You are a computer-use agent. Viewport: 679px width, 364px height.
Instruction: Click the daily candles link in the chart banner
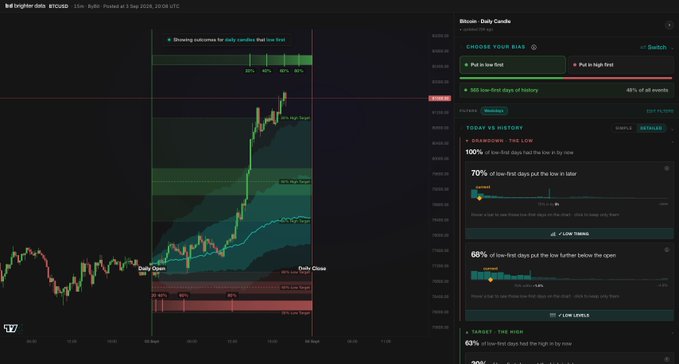click(x=239, y=40)
